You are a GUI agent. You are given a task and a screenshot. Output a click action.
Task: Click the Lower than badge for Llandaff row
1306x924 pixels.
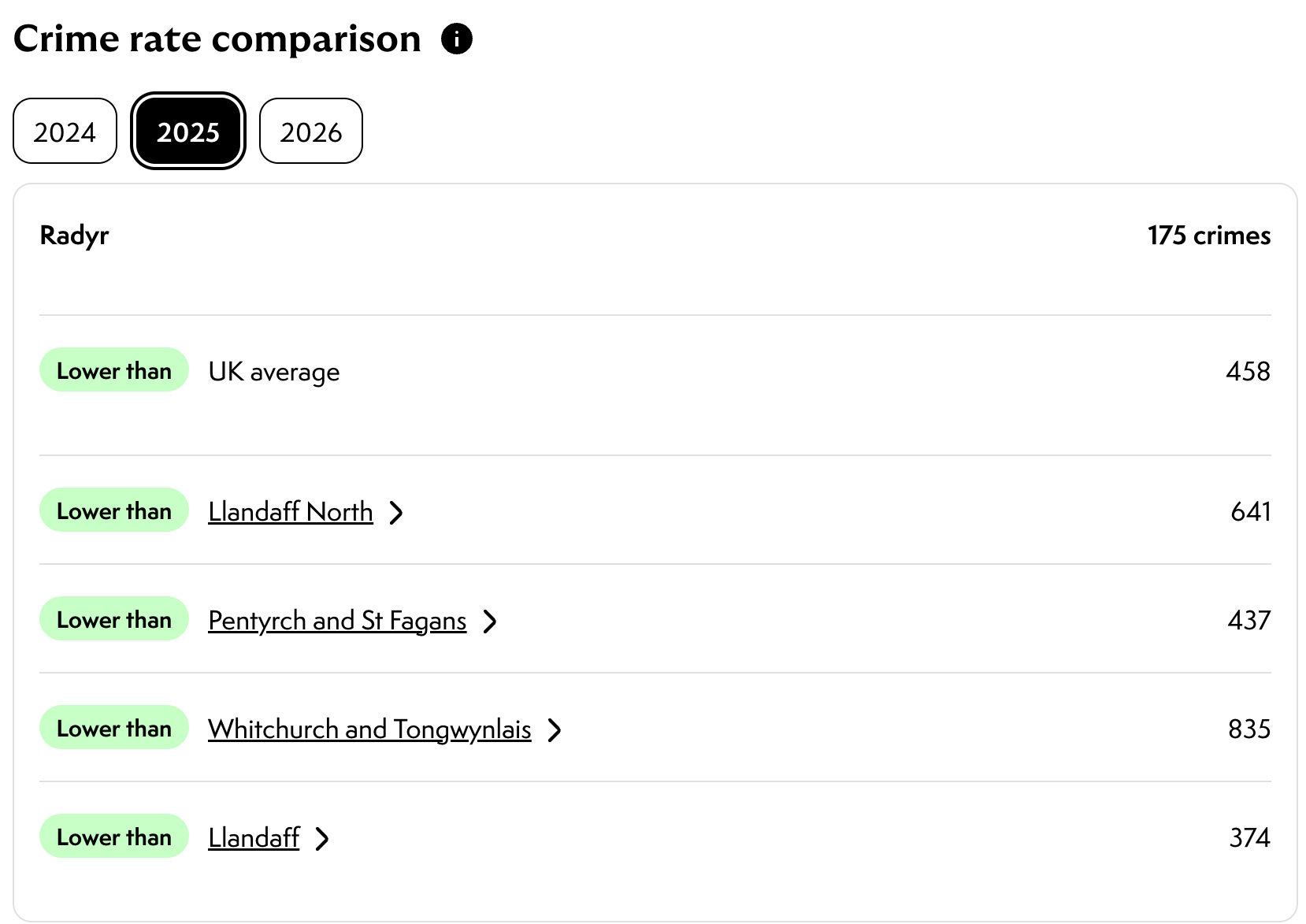click(114, 837)
